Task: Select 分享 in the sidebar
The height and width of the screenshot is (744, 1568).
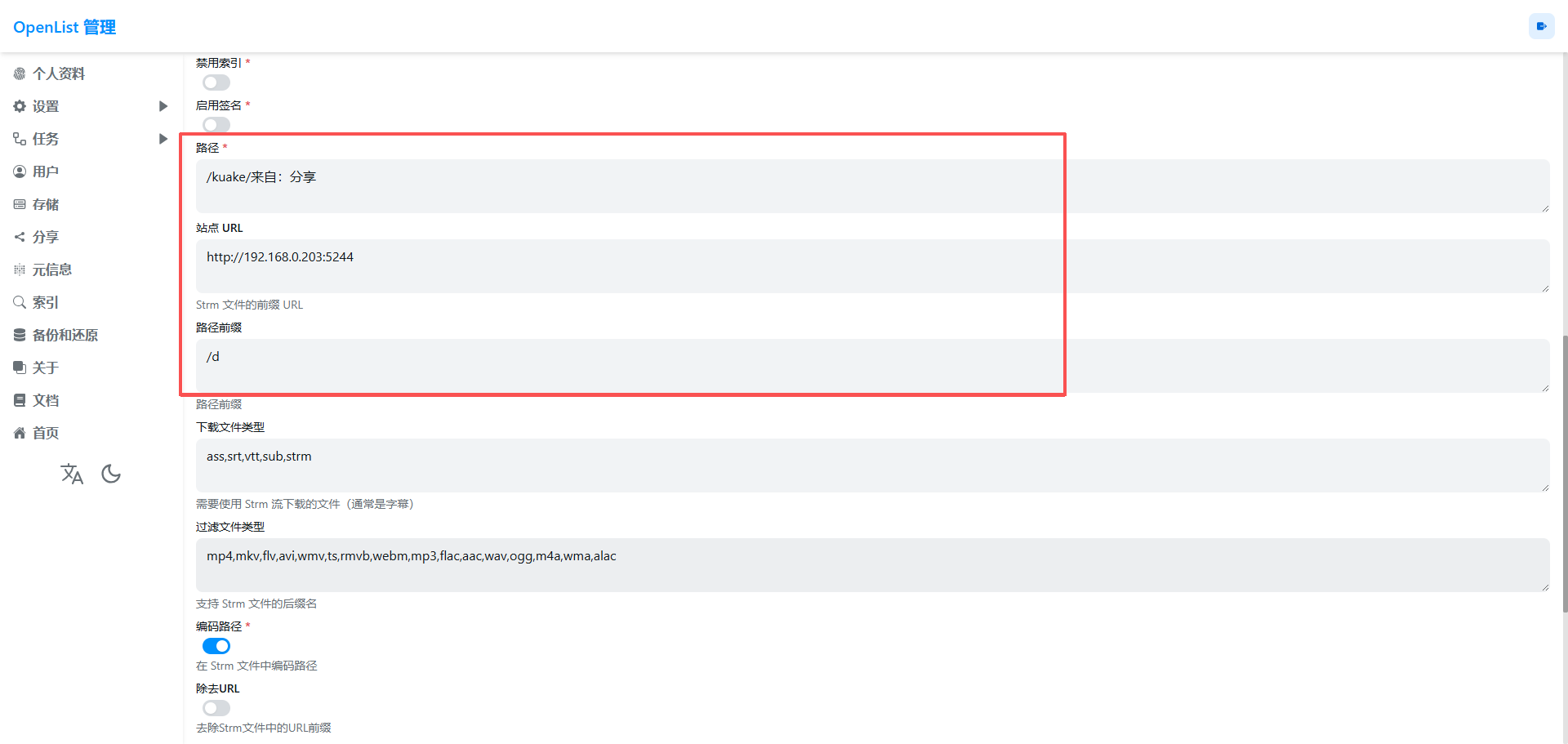Action: click(46, 237)
